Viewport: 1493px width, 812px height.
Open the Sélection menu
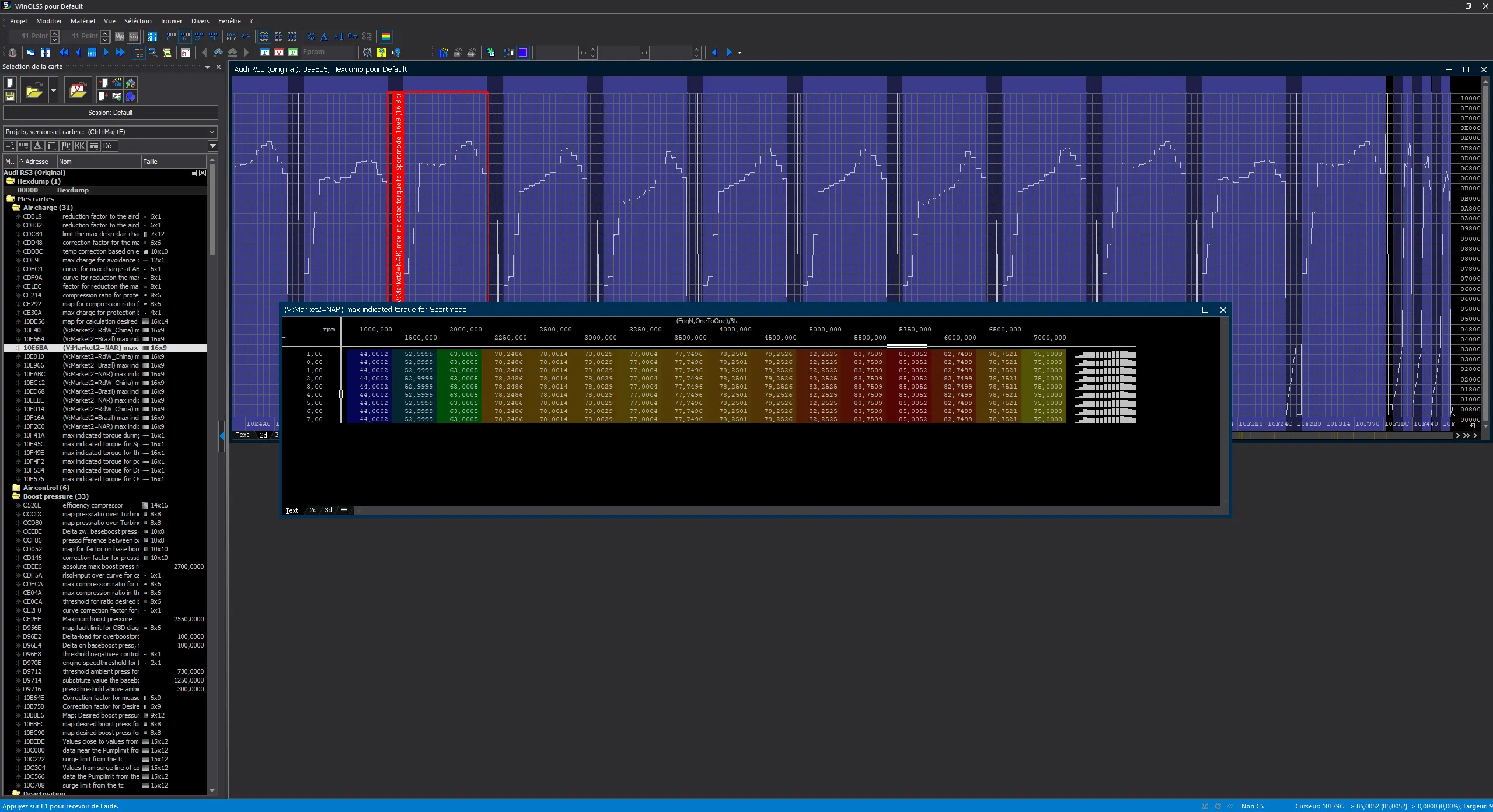(x=138, y=21)
